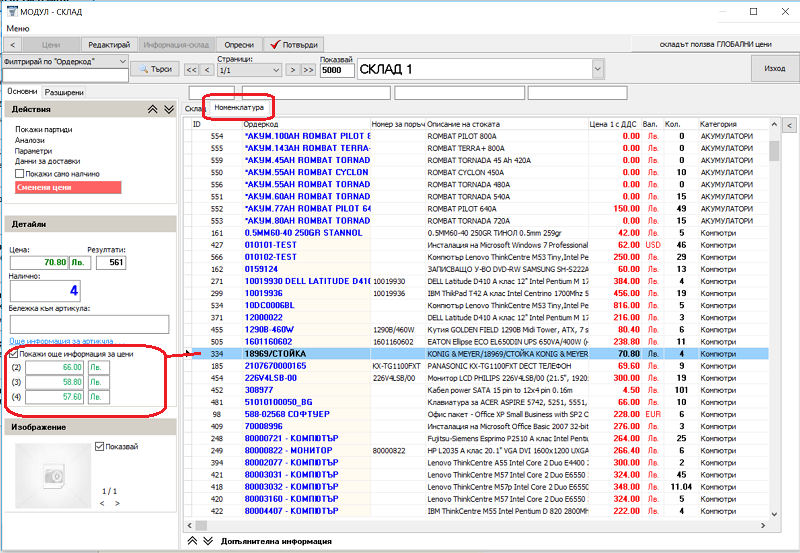Open the Меню menu
The width and height of the screenshot is (800, 553).
18,29
